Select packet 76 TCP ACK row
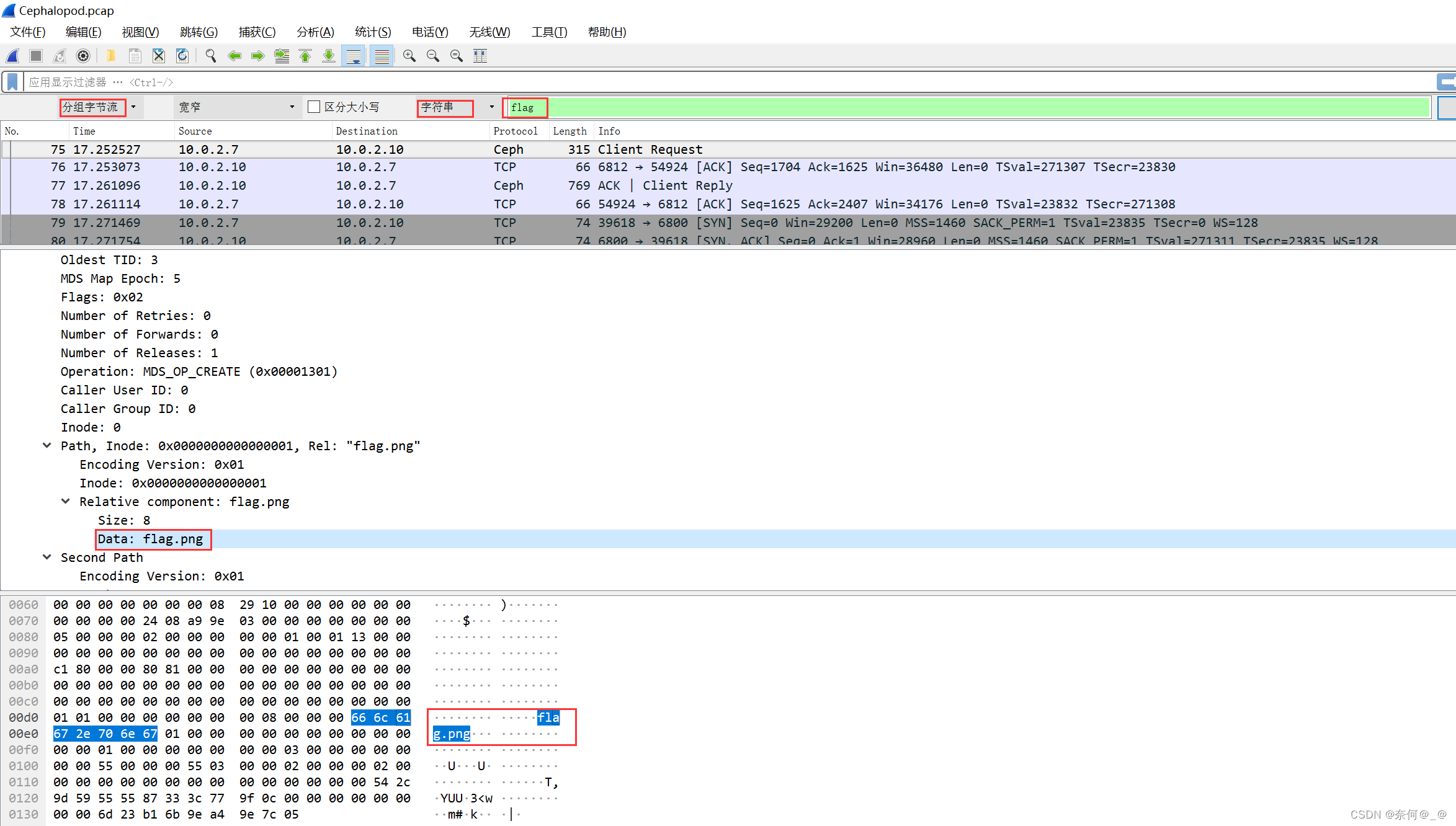Viewport: 1456px width, 826px height. [728, 167]
